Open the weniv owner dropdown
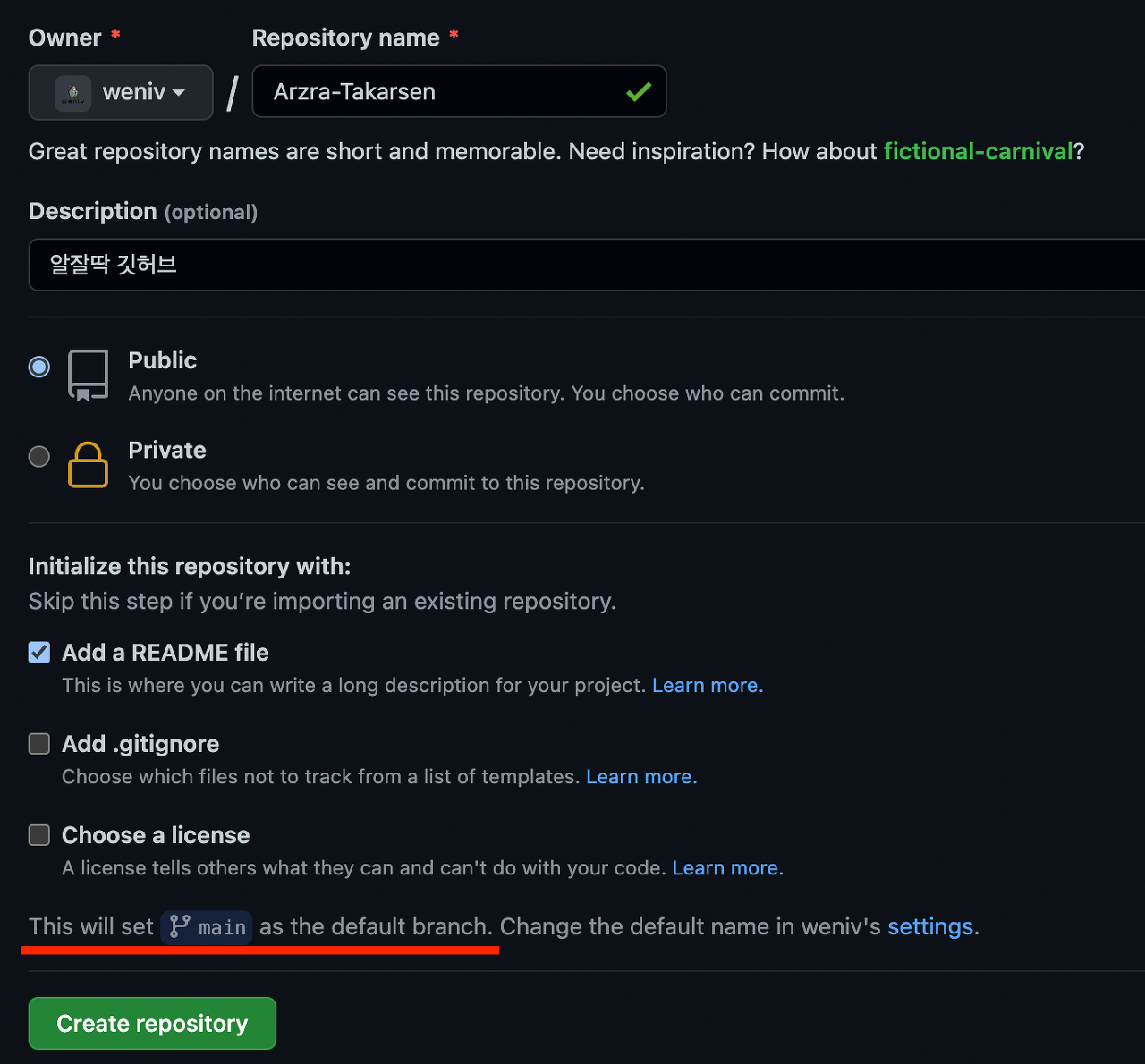Image resolution: width=1145 pixels, height=1064 pixels. point(121,92)
